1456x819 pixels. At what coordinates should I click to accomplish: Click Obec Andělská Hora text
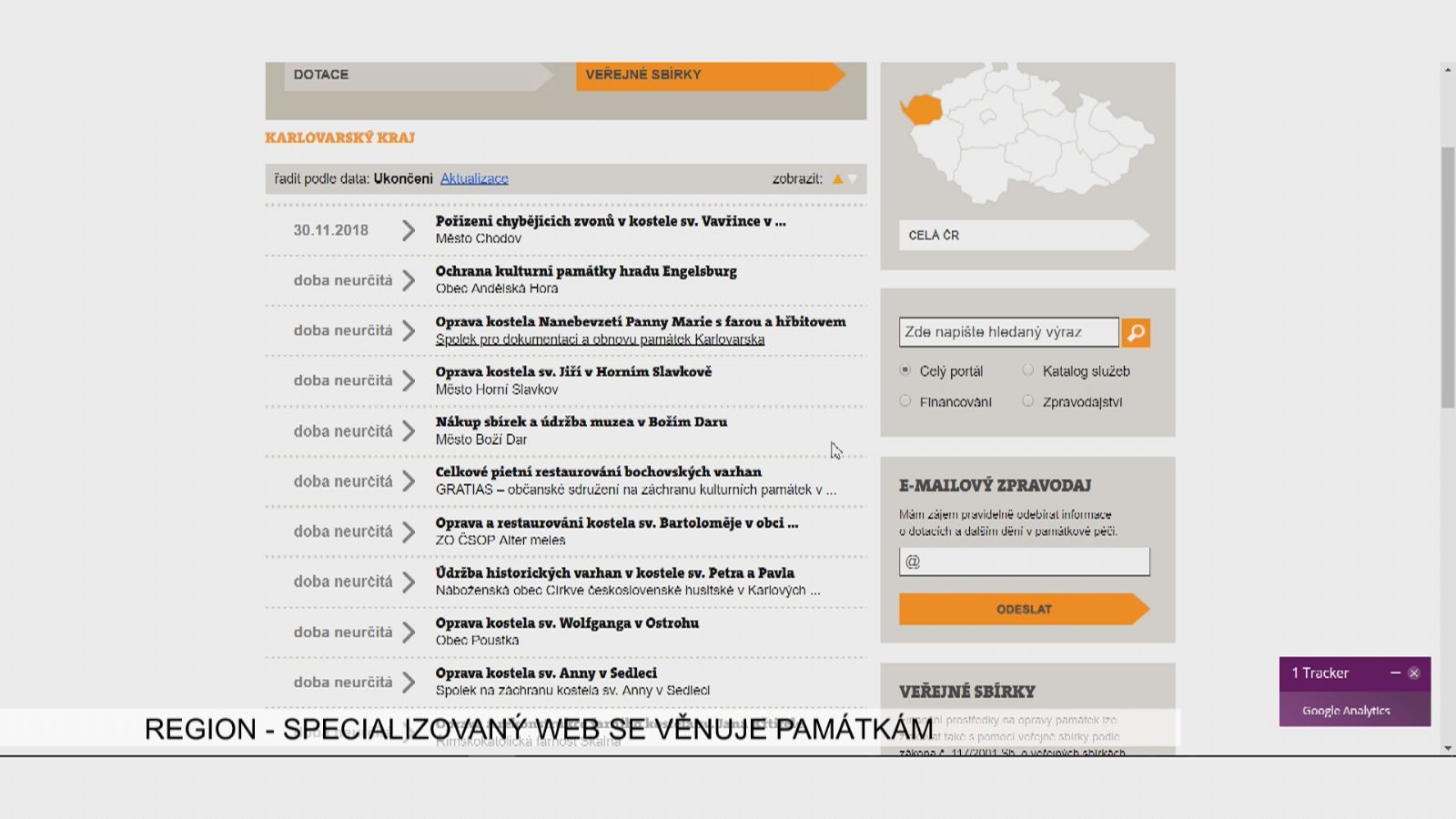(x=497, y=288)
